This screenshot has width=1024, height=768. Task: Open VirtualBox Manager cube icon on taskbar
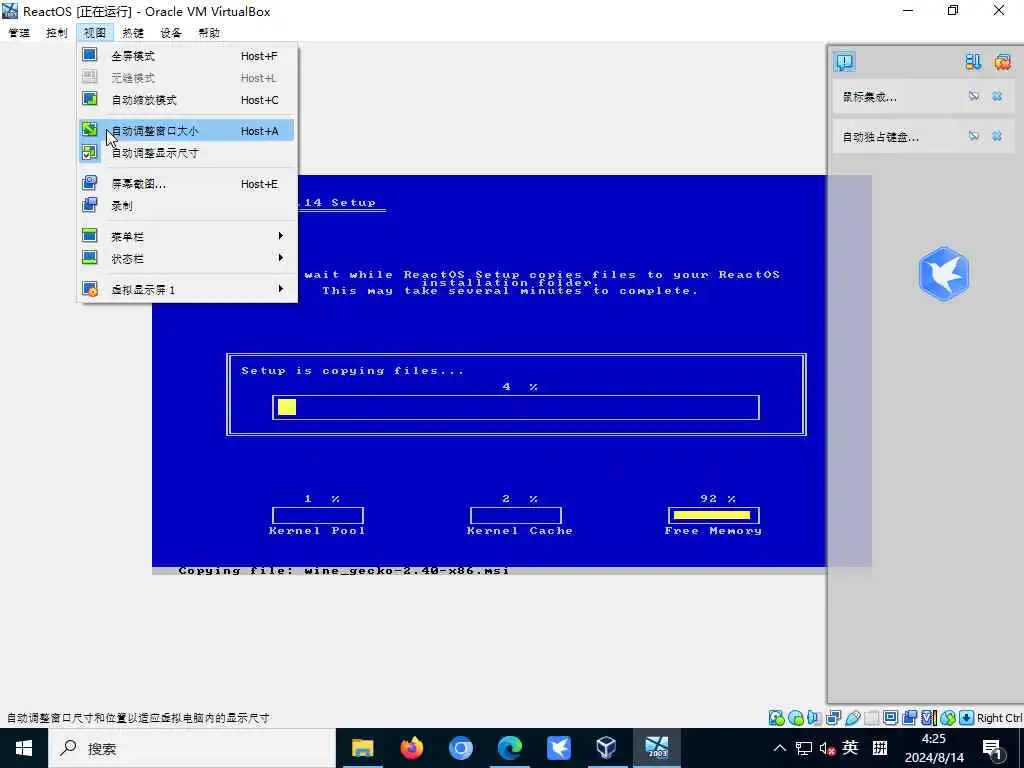[x=607, y=748]
